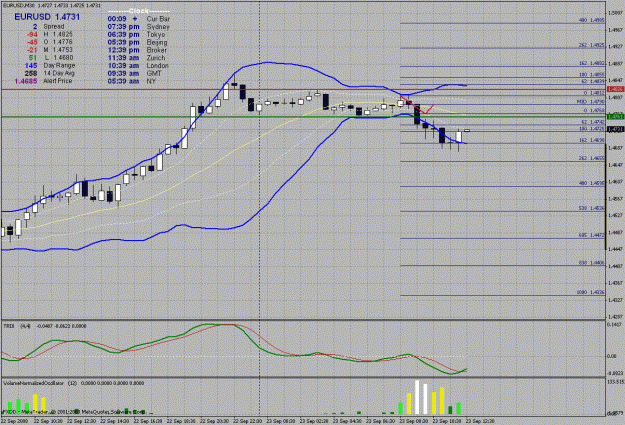Click the MID Fibonacci level label
This screenshot has height=425, width=625.
pyautogui.click(x=591, y=102)
